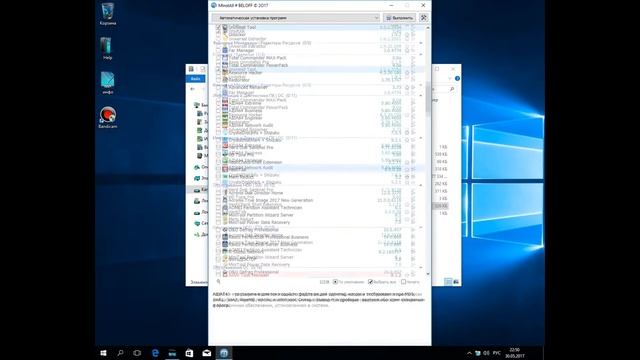The width and height of the screenshot is (640, 360).
Task: Click the Acronis True Image 2017 icon
Action: point(225,200)
